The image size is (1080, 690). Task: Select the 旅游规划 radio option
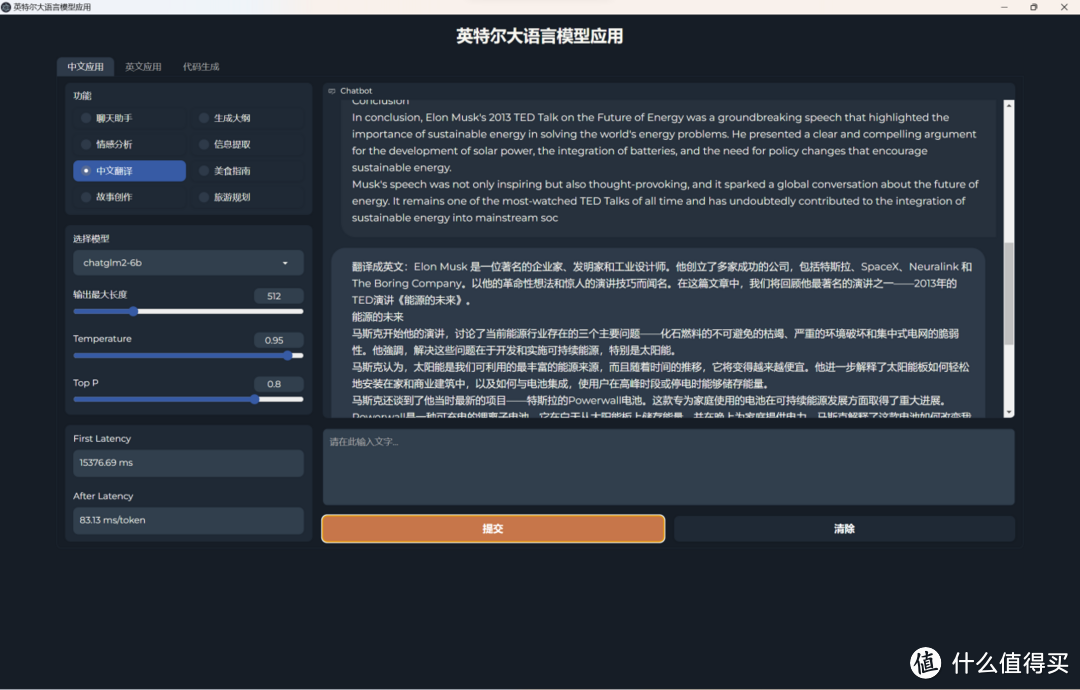(247, 197)
